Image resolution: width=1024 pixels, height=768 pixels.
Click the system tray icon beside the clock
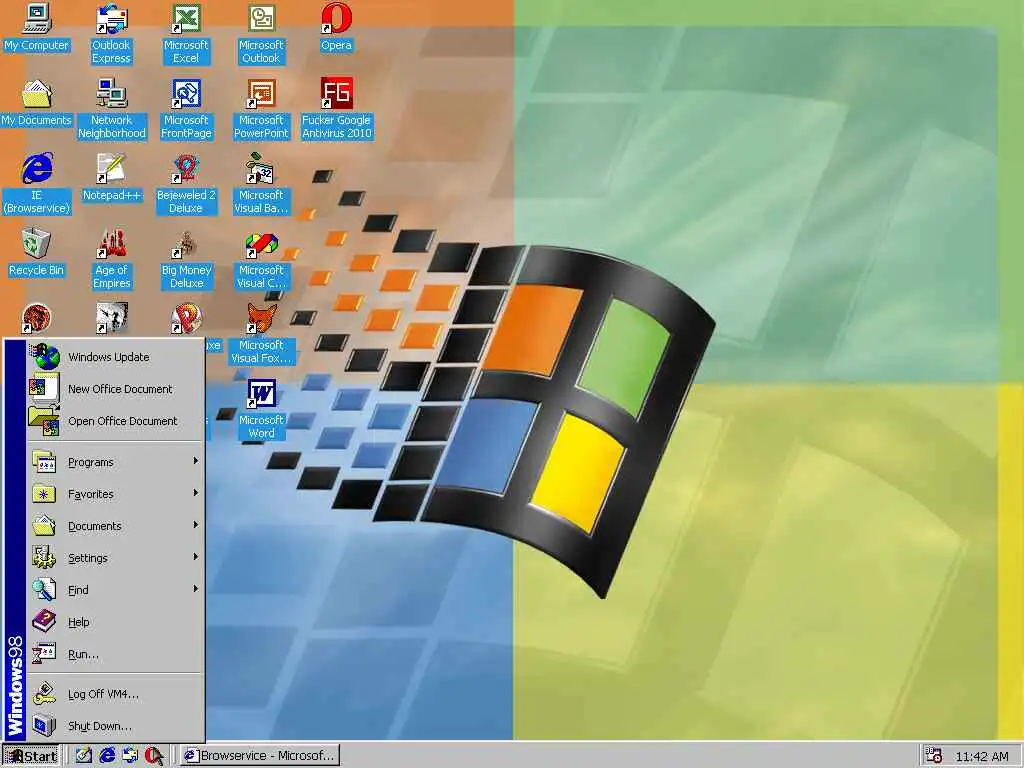click(x=934, y=756)
